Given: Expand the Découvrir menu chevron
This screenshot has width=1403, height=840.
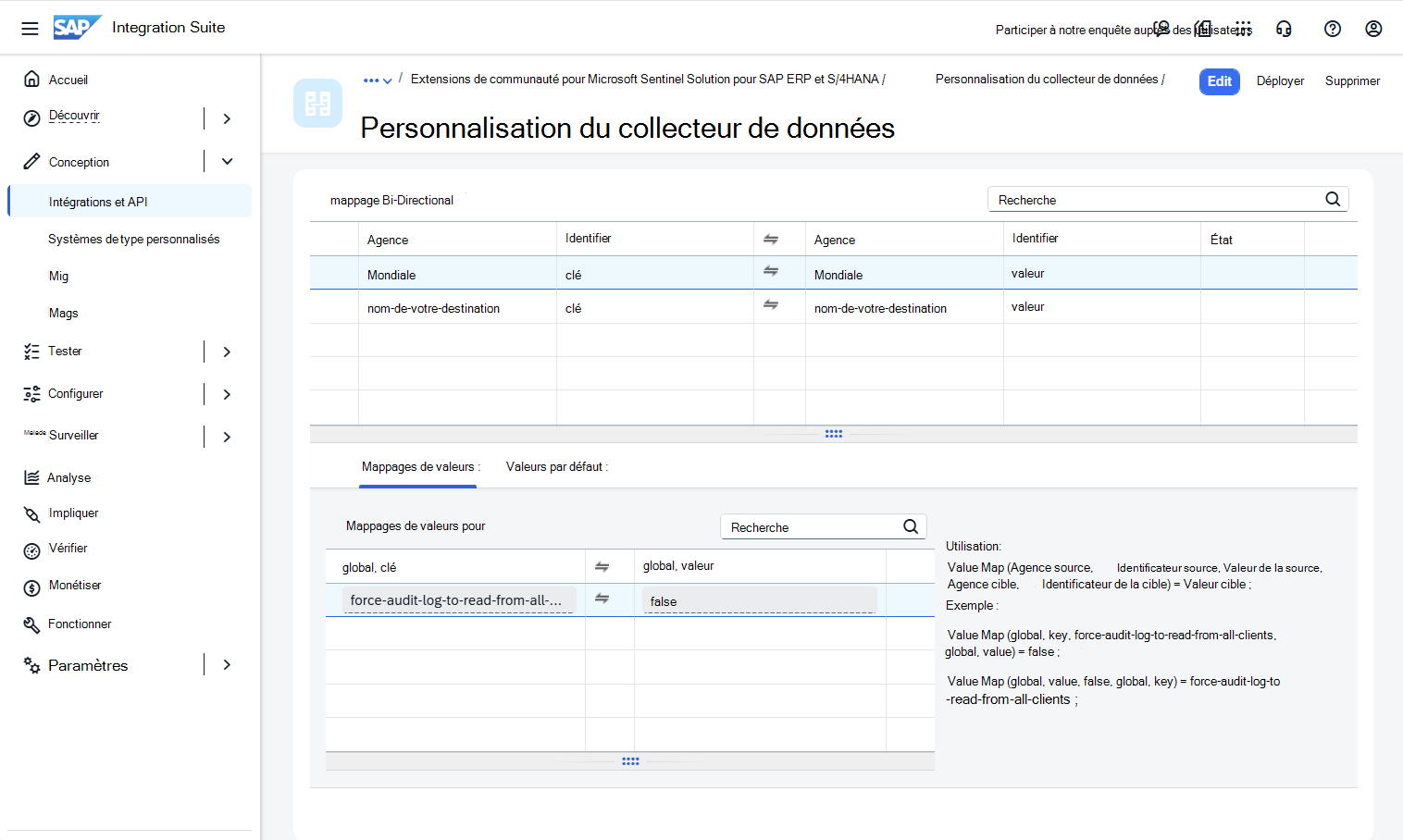Looking at the screenshot, I should click(x=227, y=118).
